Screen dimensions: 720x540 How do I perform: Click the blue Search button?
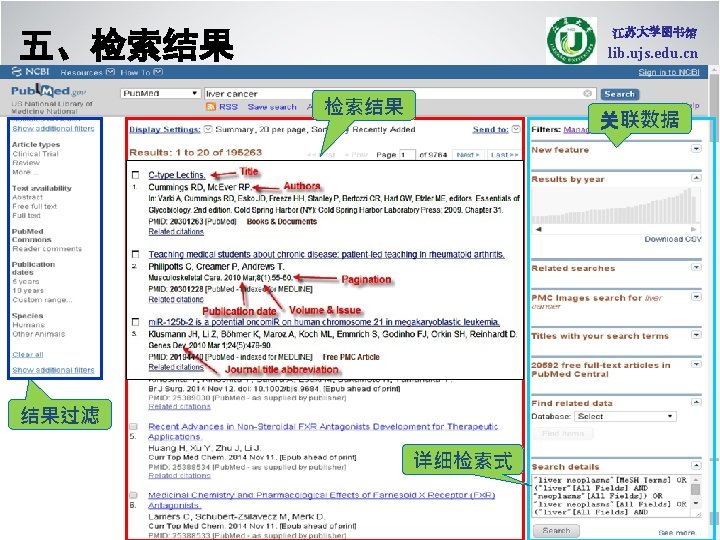[x=619, y=94]
